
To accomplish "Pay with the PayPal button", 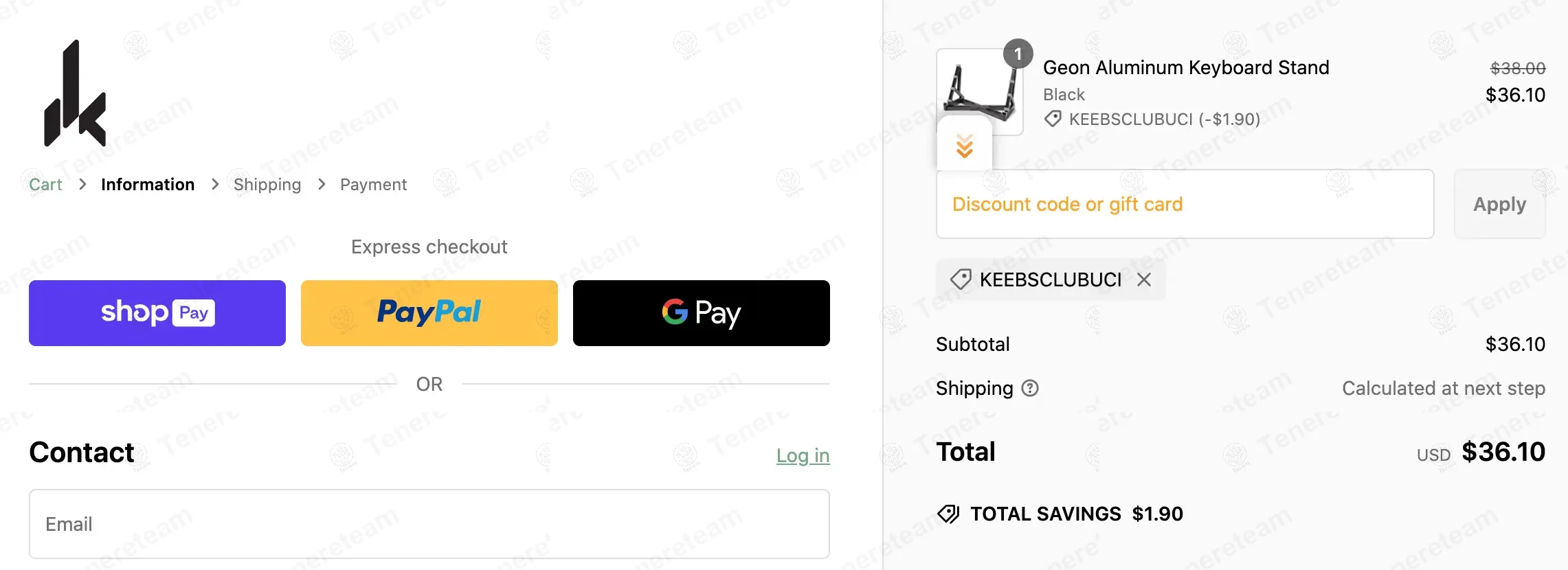I will click(x=429, y=313).
